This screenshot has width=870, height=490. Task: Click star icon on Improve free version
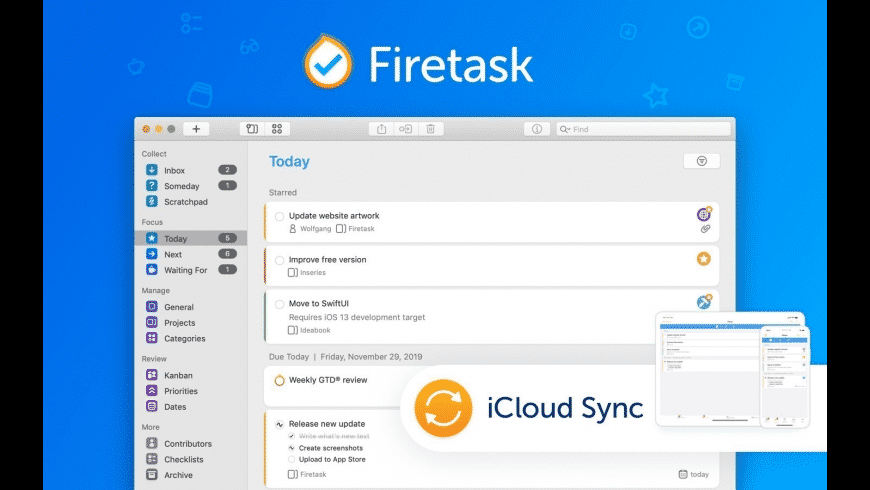(x=704, y=259)
